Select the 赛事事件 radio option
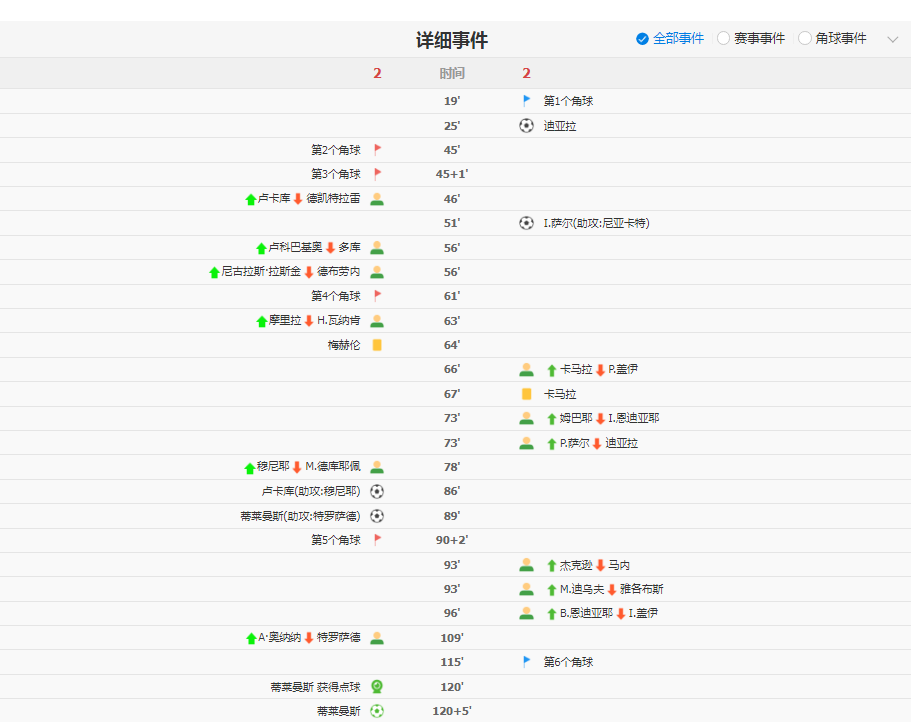 751,39
